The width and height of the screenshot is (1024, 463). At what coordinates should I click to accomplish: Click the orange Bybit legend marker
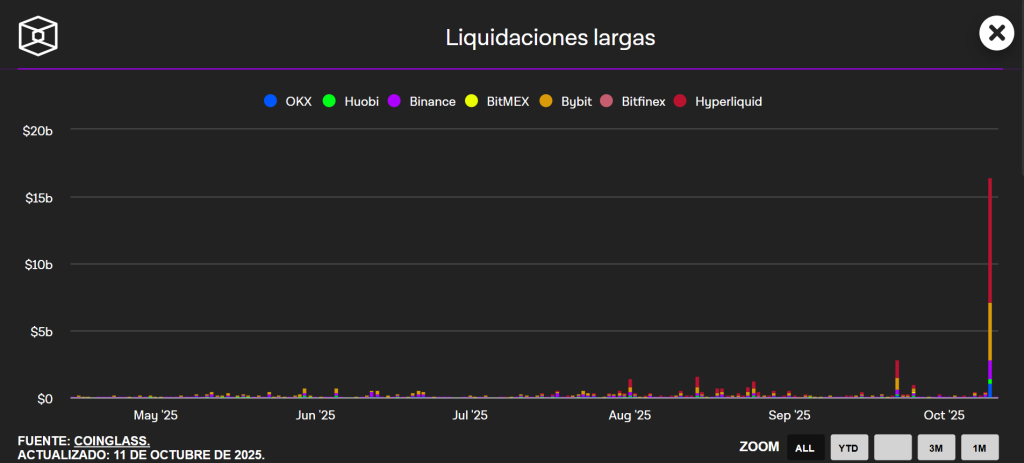click(x=545, y=101)
